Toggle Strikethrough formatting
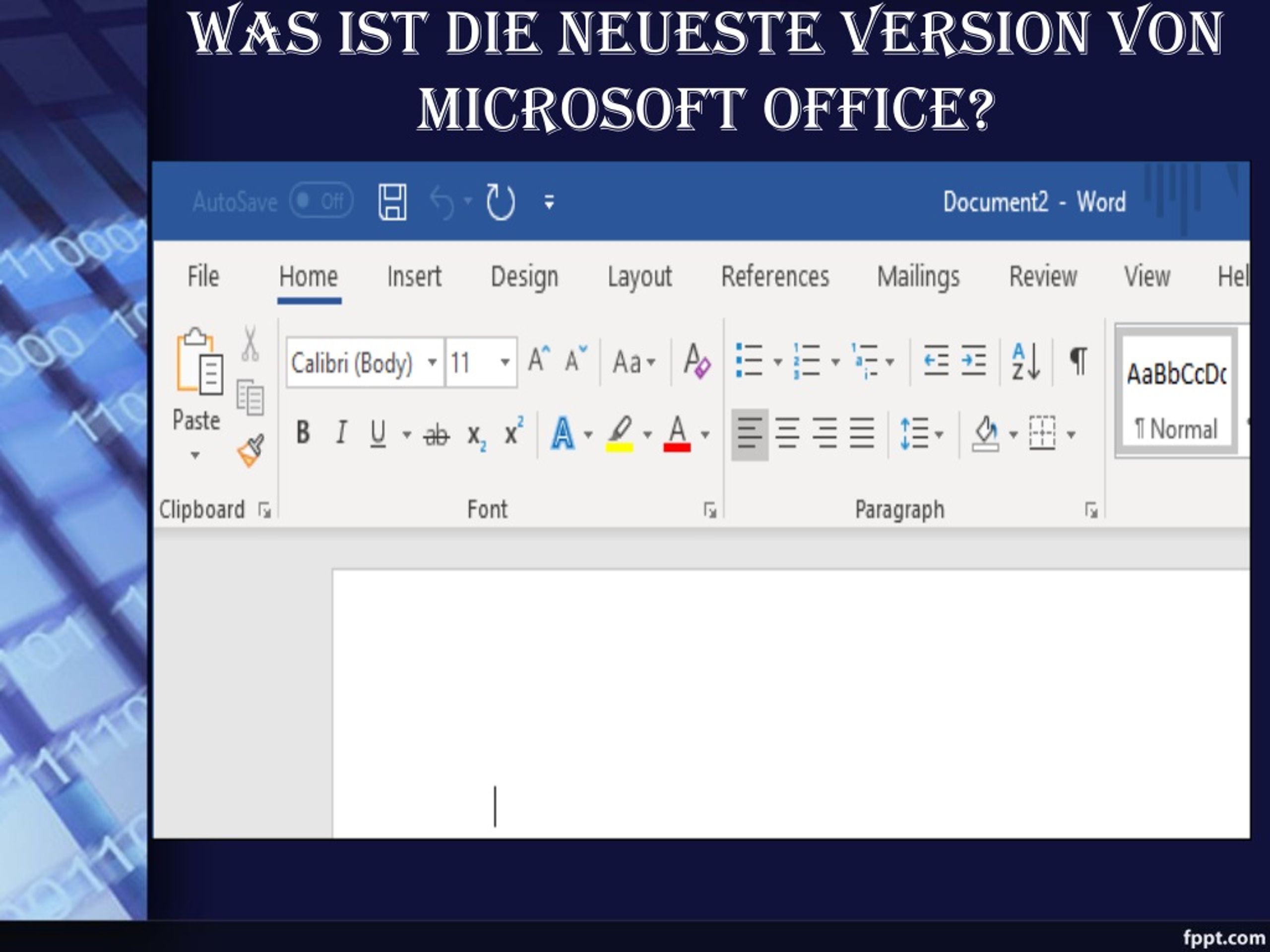 437,434
